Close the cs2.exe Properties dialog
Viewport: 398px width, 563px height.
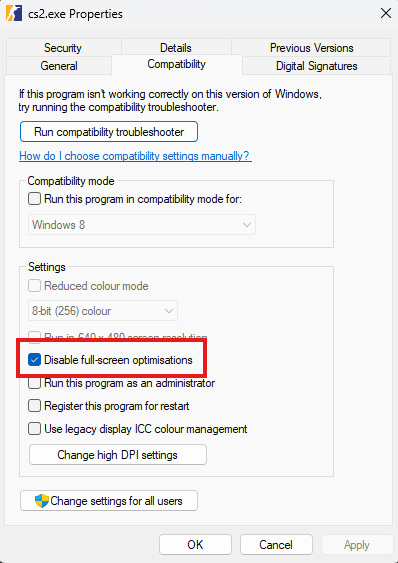(x=386, y=14)
